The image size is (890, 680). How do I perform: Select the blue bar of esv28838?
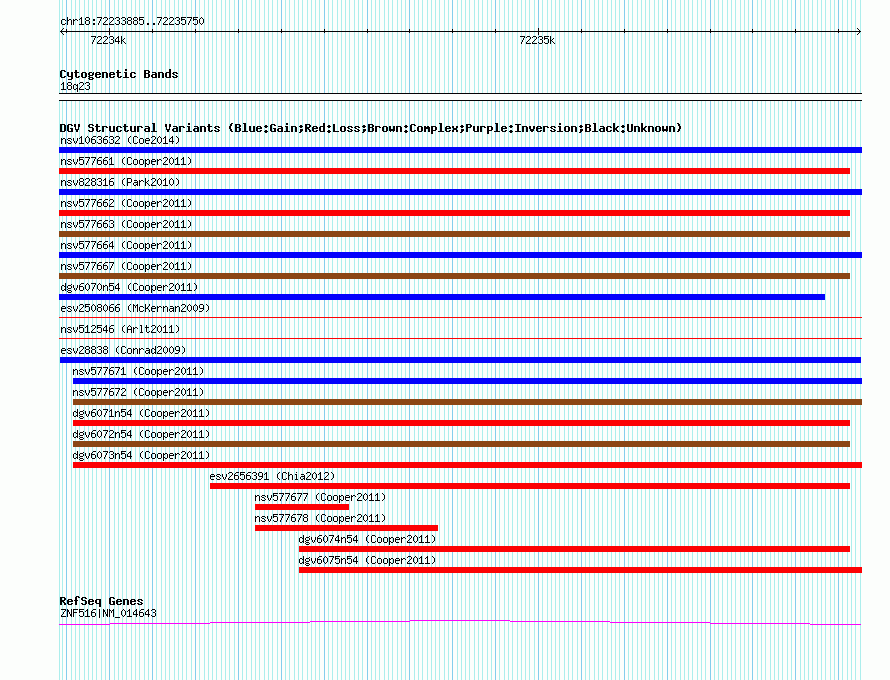point(460,360)
